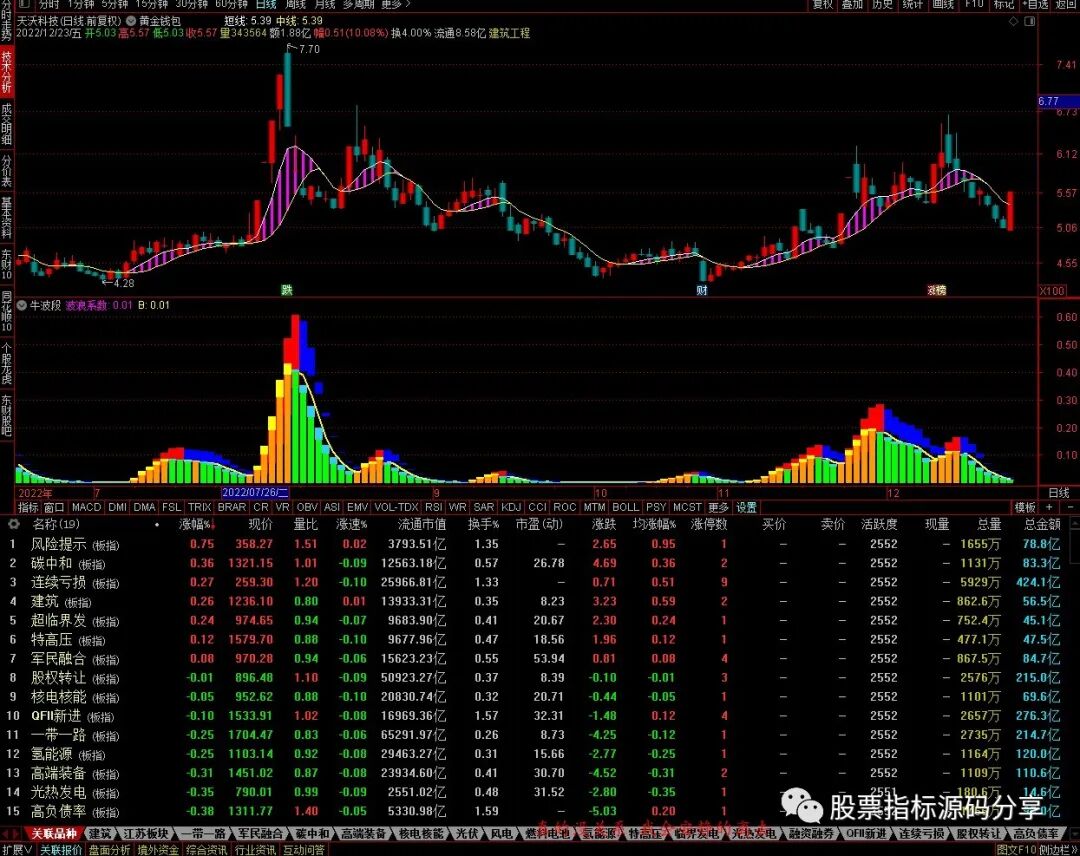Open 基本资料 in left sidebar
Viewport: 1080px width, 856px height.
point(7,217)
